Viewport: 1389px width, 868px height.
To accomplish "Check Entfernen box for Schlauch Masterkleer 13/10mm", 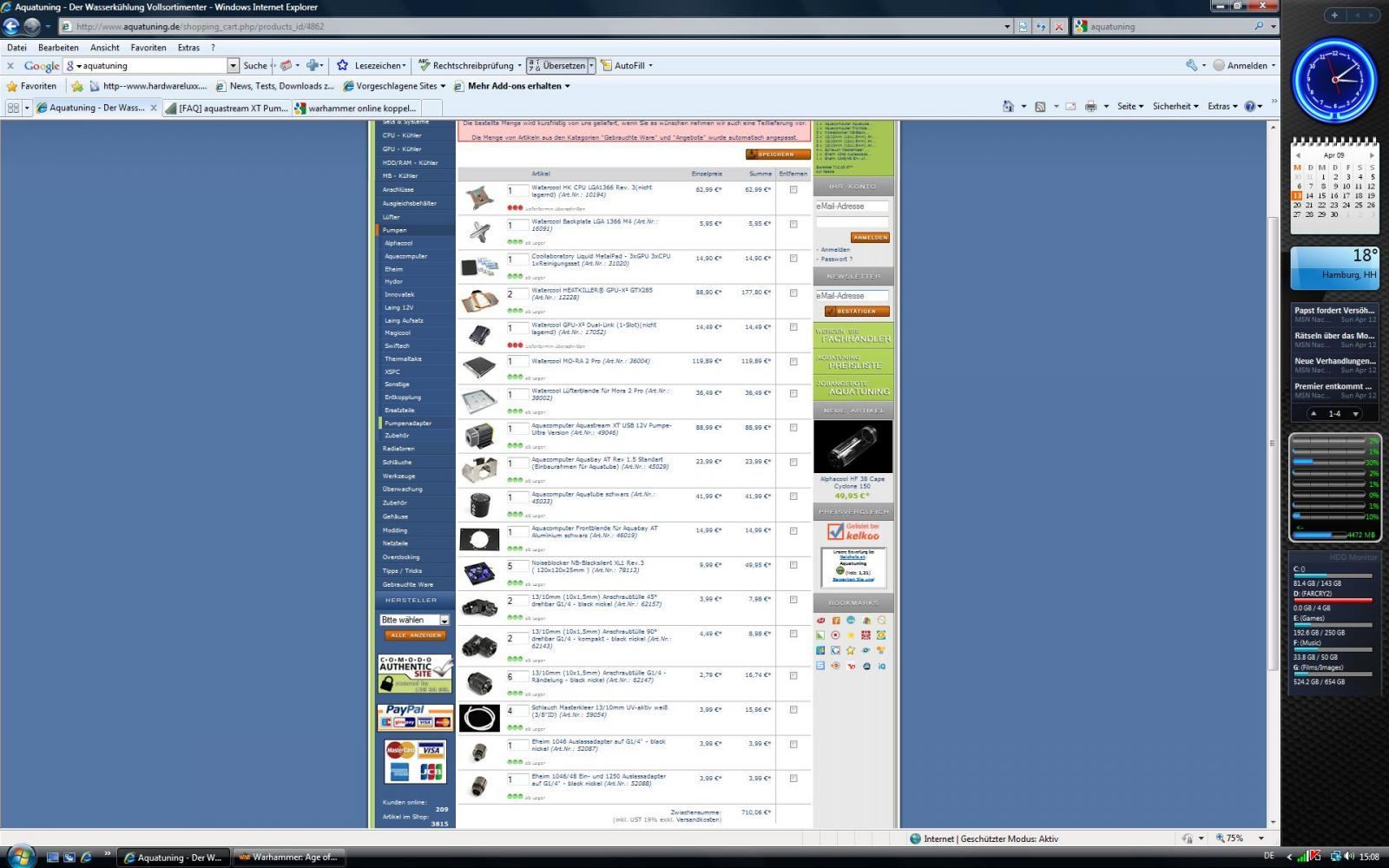I will click(793, 709).
